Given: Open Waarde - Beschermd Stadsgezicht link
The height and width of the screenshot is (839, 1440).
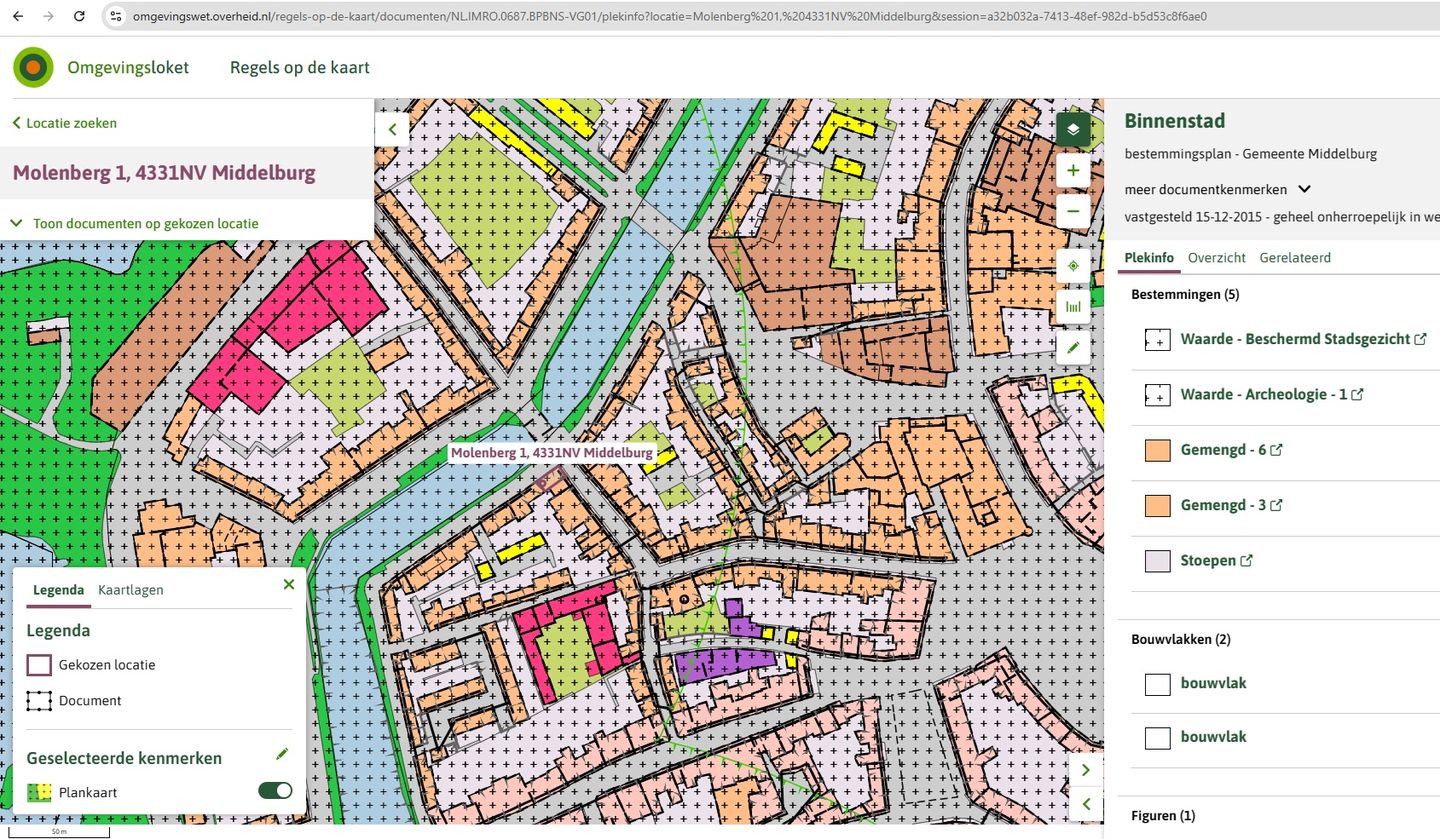Looking at the screenshot, I should click(1295, 339).
